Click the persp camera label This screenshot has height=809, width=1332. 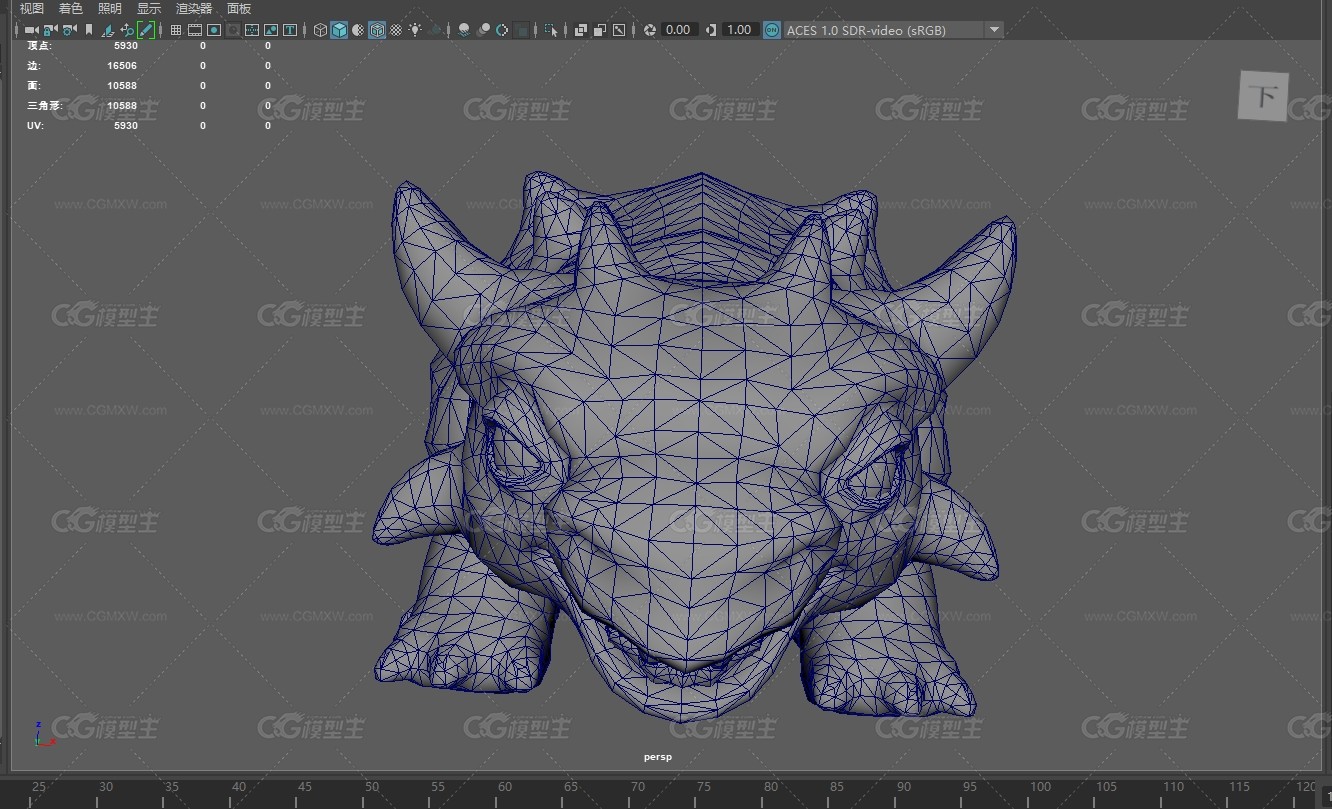point(658,757)
